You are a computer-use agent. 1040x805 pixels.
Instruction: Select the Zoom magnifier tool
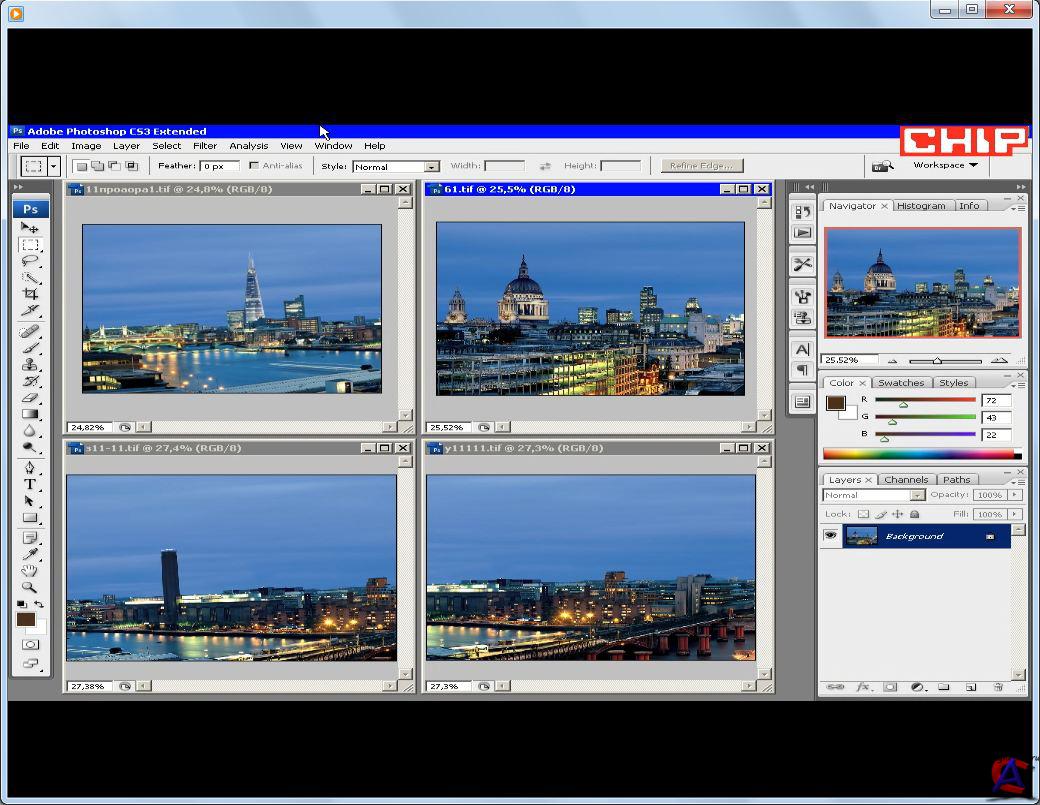(30, 588)
